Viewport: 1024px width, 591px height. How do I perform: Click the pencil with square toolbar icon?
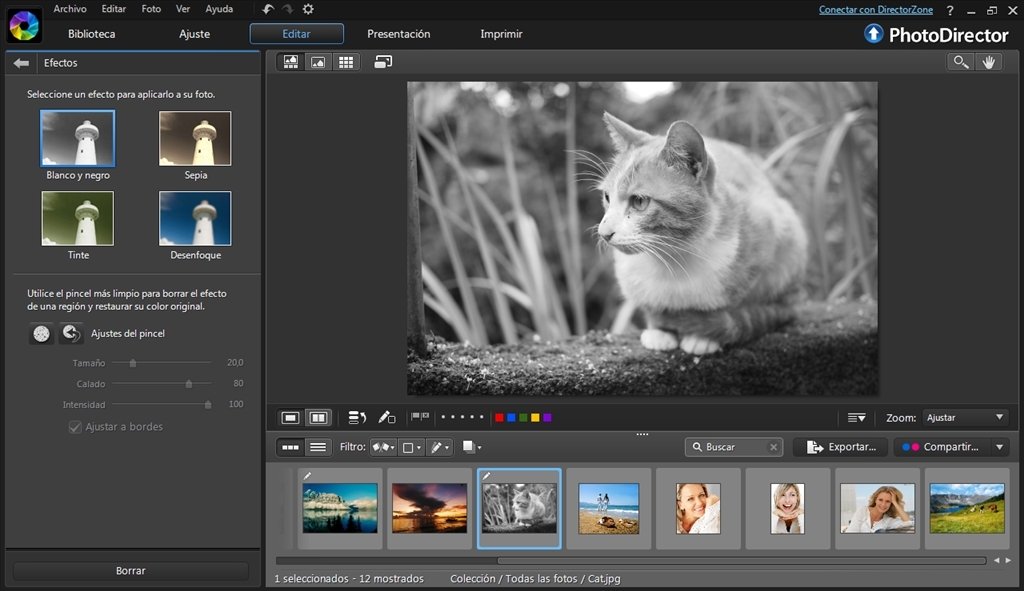click(x=387, y=417)
